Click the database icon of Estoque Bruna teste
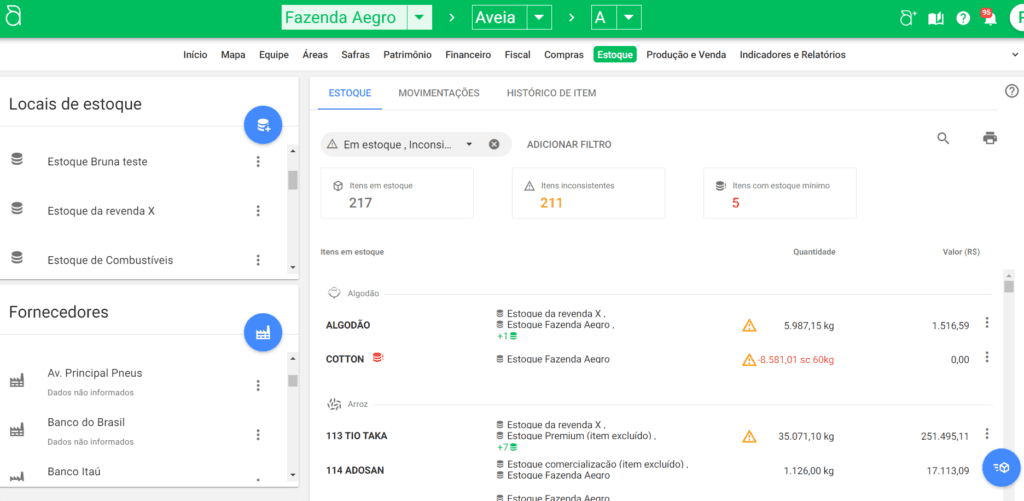Screen dimensions: 1024x501 (x=17, y=159)
